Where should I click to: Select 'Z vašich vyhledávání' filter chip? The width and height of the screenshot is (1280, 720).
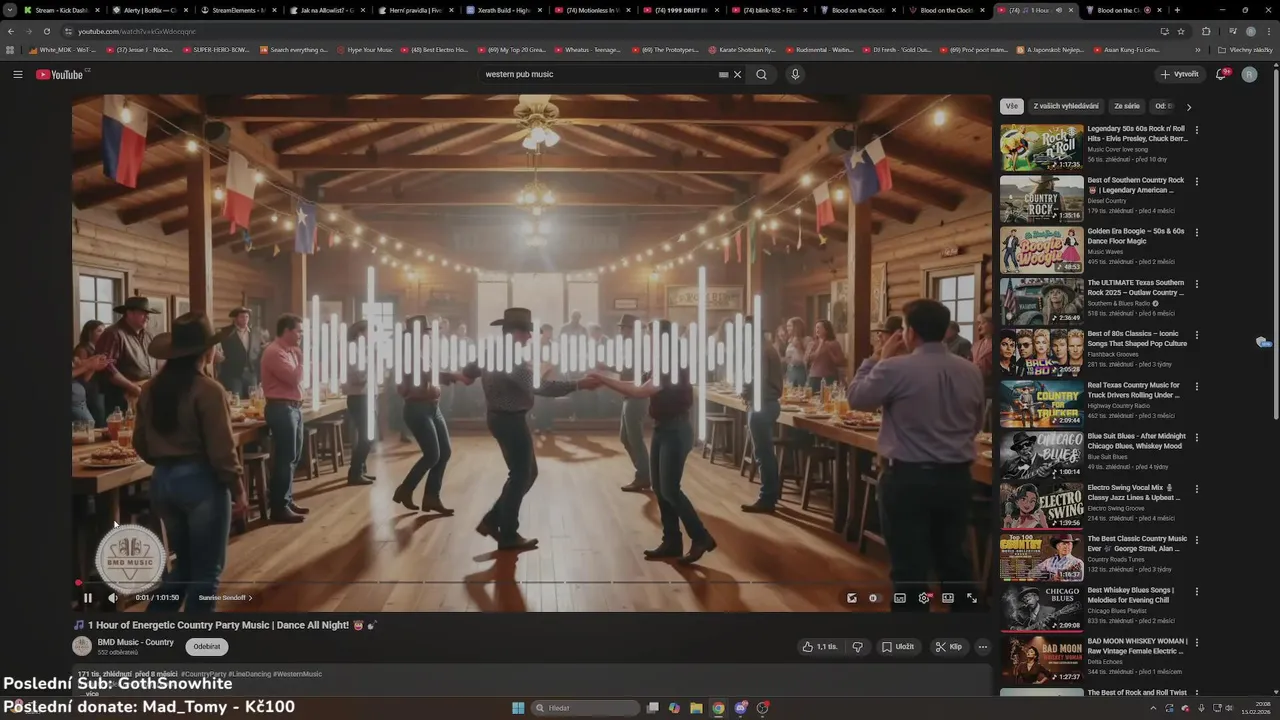[x=1066, y=106]
